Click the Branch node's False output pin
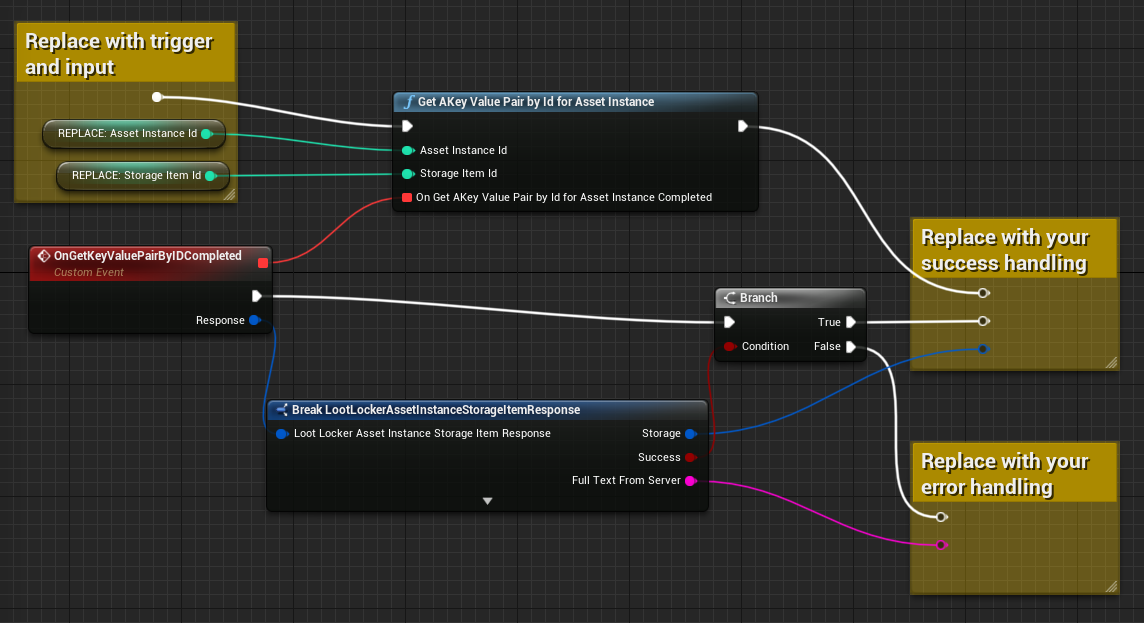 click(x=850, y=347)
